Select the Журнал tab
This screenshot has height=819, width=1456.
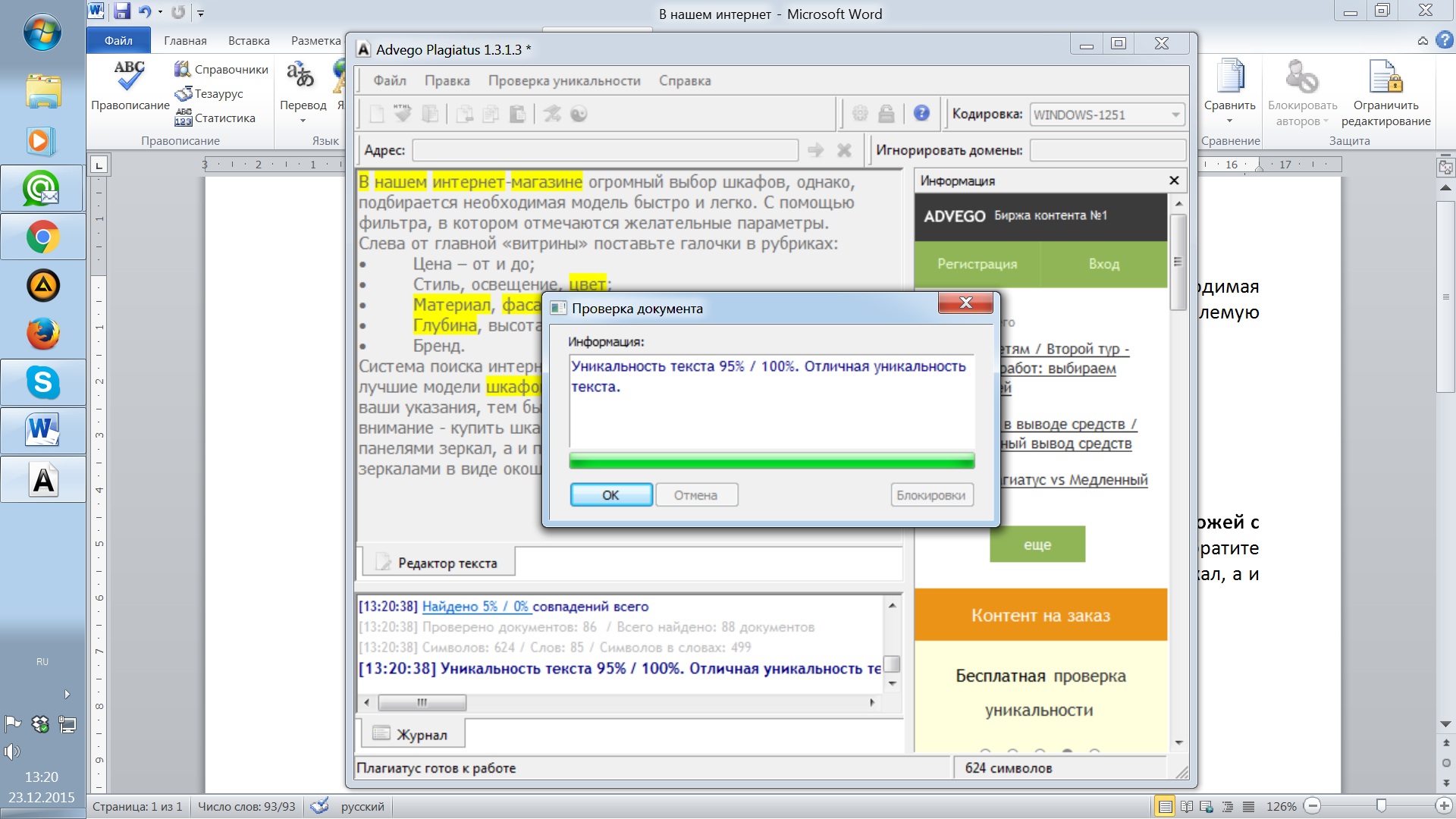[x=413, y=734]
